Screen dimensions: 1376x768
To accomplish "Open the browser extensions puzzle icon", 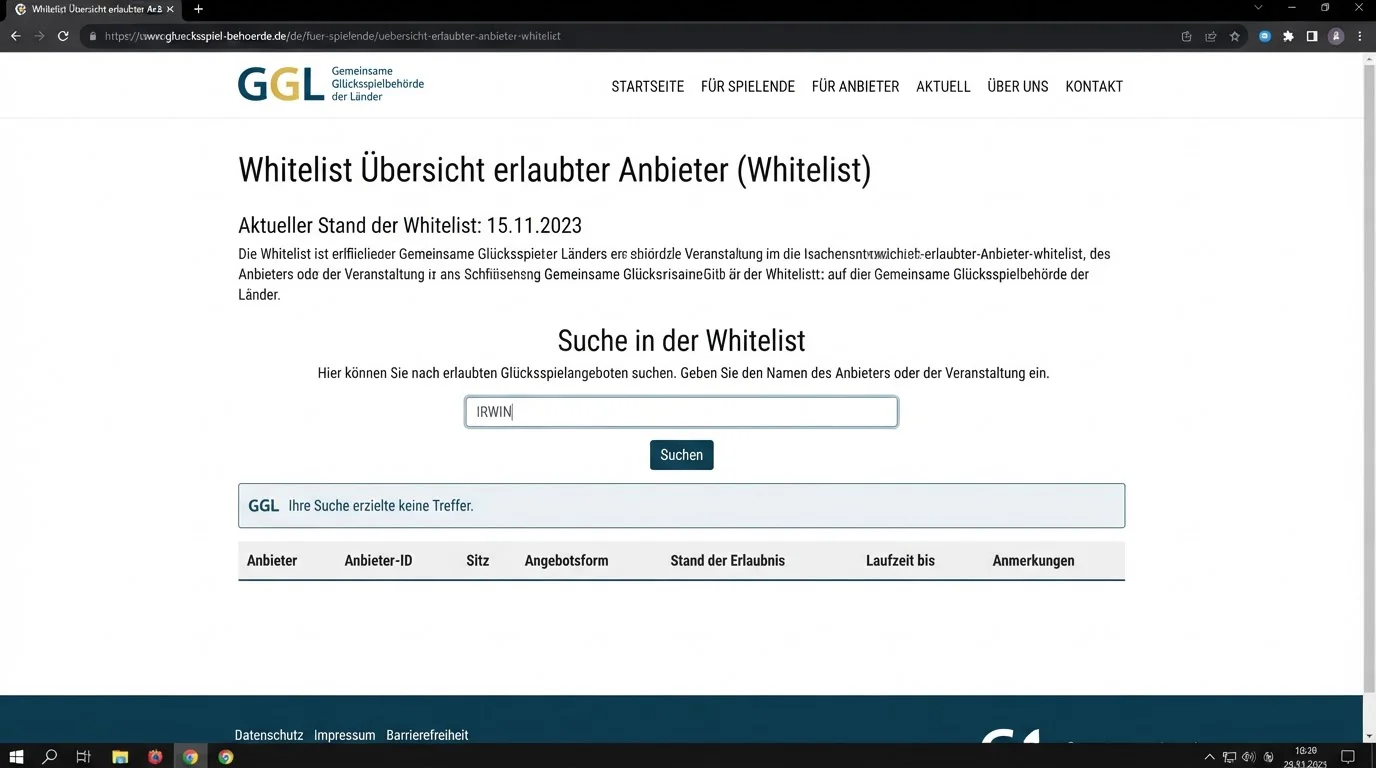I will coord(1288,36).
